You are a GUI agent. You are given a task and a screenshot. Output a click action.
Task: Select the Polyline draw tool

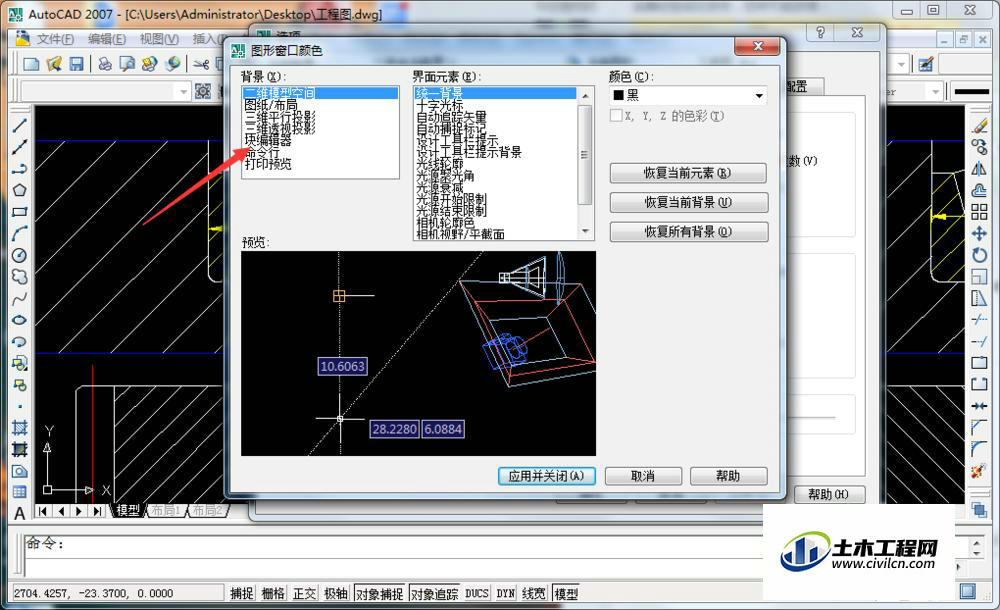click(x=20, y=168)
